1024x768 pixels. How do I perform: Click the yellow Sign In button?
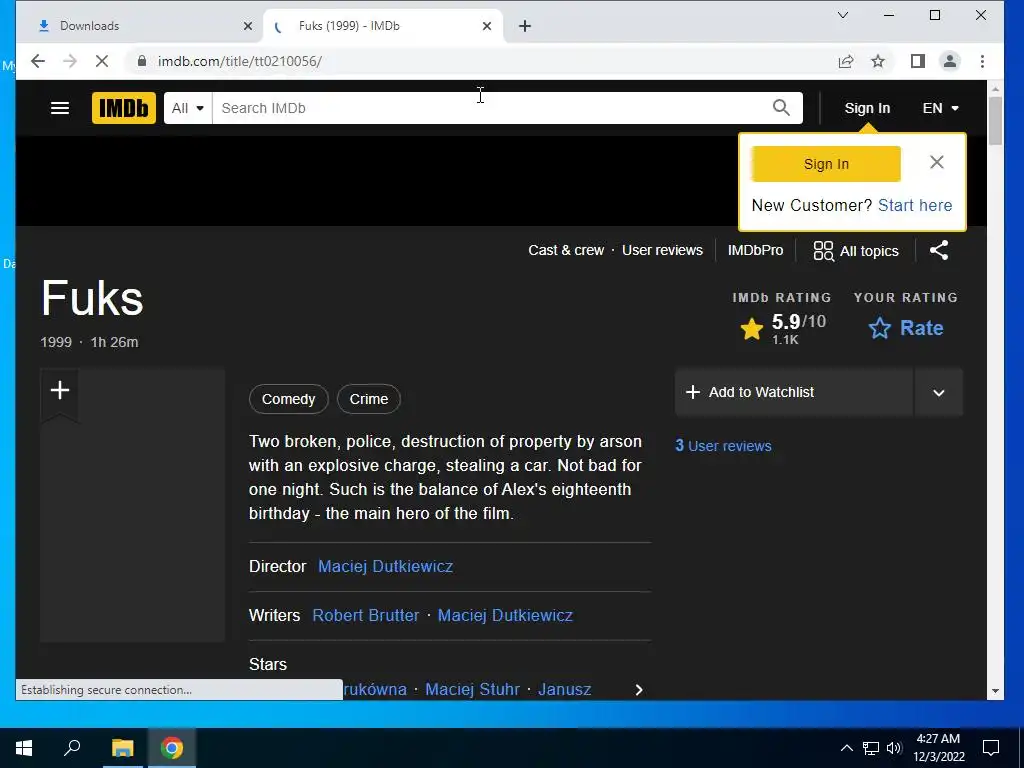[x=826, y=164]
